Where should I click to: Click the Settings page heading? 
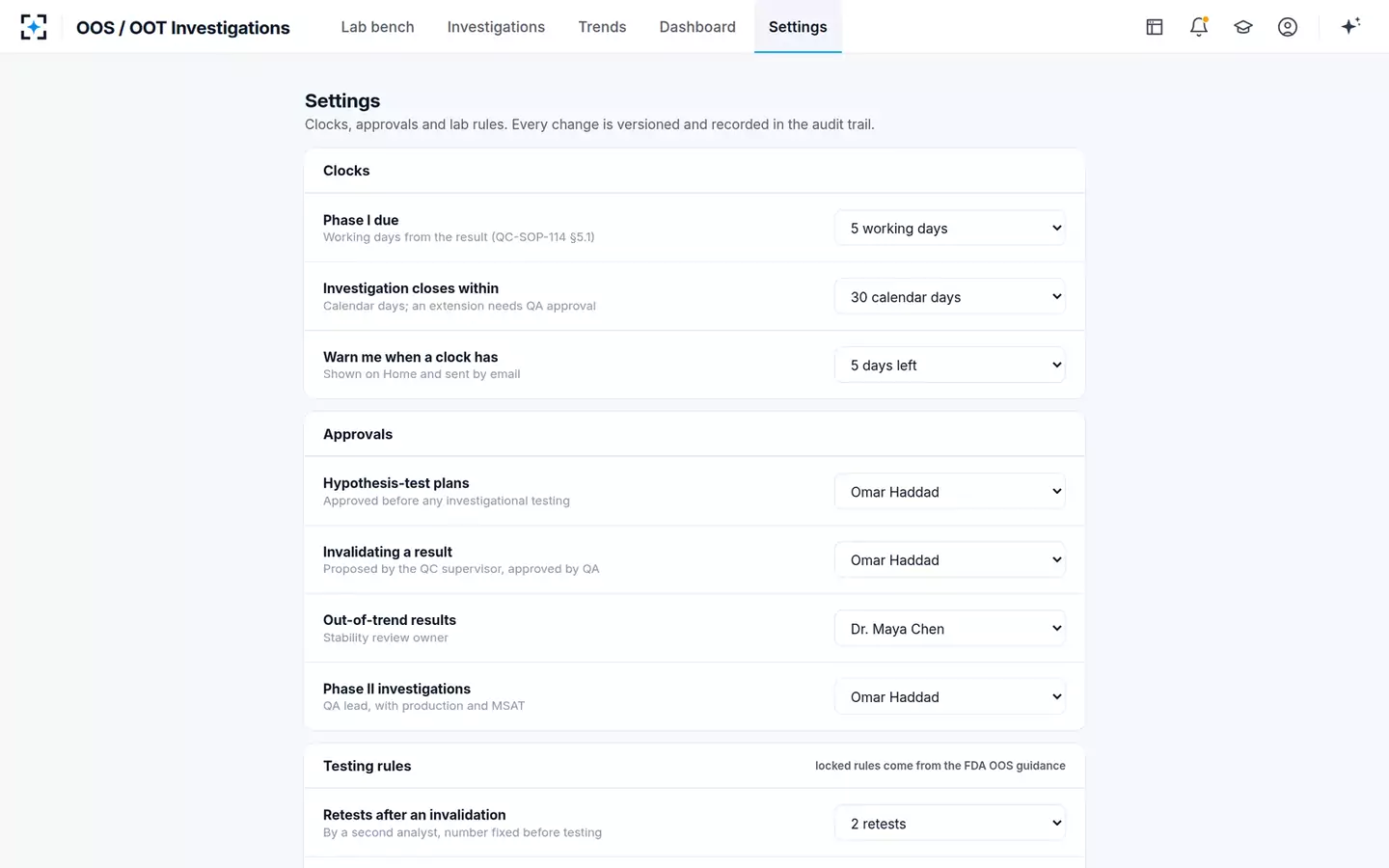pos(342,100)
